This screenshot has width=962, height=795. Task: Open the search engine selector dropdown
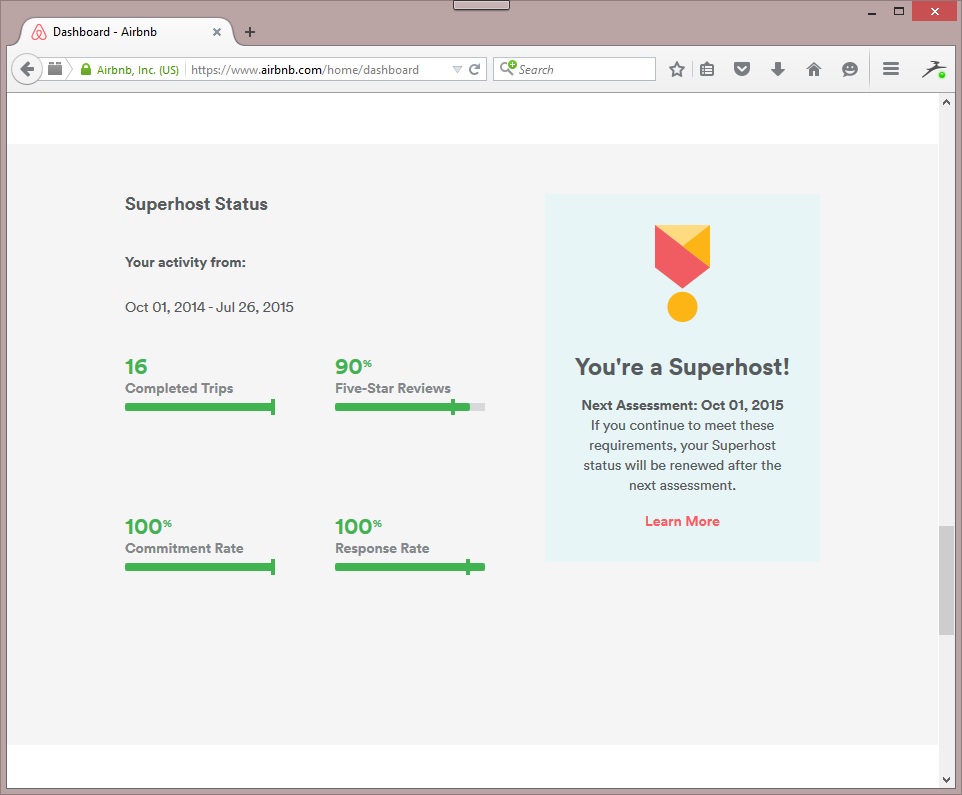tap(507, 69)
